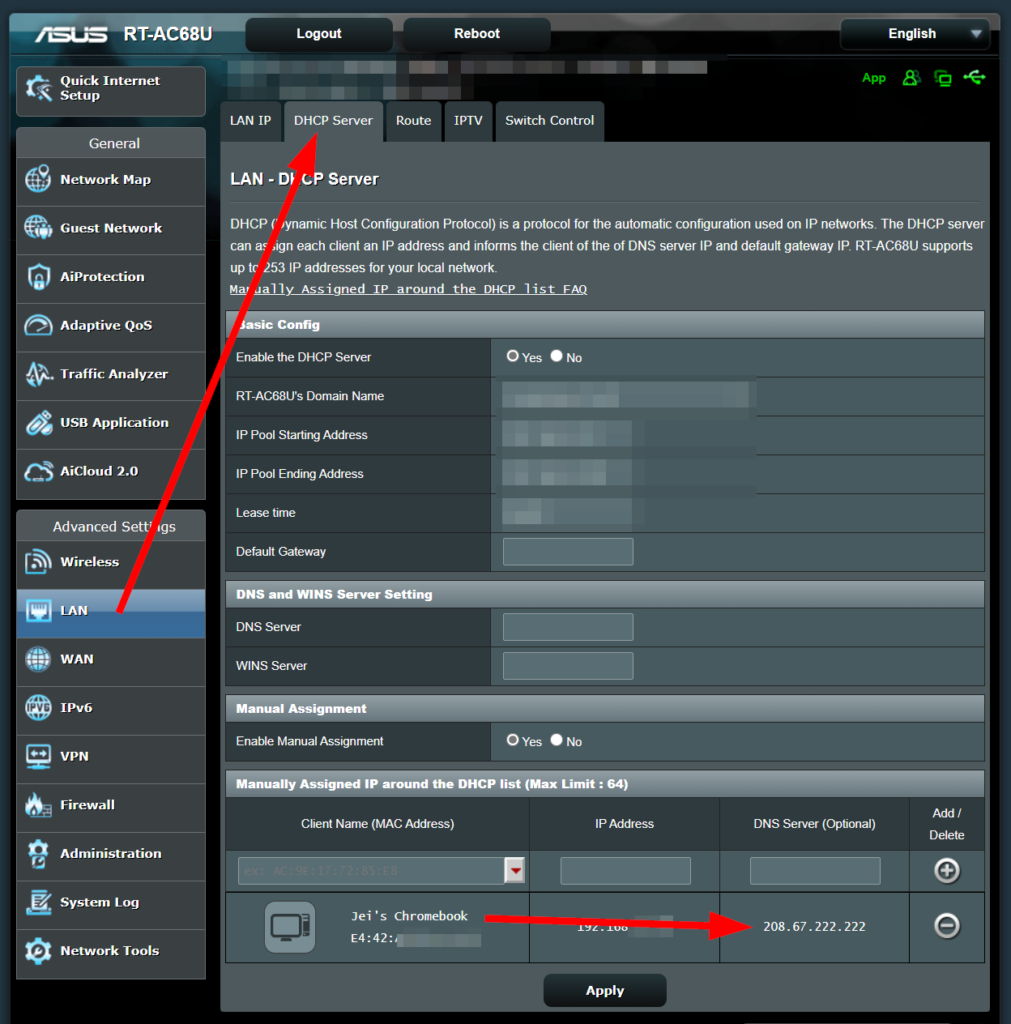Open the Manually Assigned IP FAQ link
The width and height of the screenshot is (1011, 1024).
click(x=408, y=289)
